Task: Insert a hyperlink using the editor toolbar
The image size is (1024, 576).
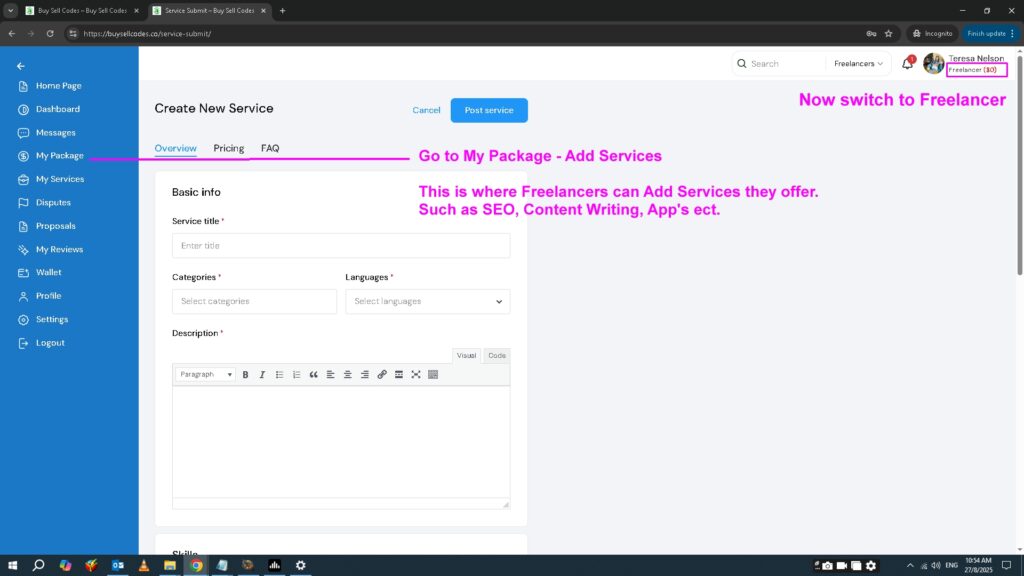Action: [381, 374]
